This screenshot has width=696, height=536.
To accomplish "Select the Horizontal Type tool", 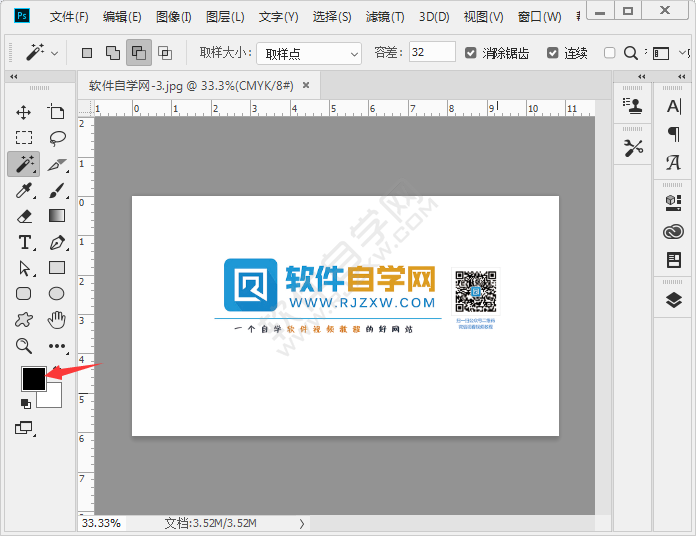I will (25, 243).
